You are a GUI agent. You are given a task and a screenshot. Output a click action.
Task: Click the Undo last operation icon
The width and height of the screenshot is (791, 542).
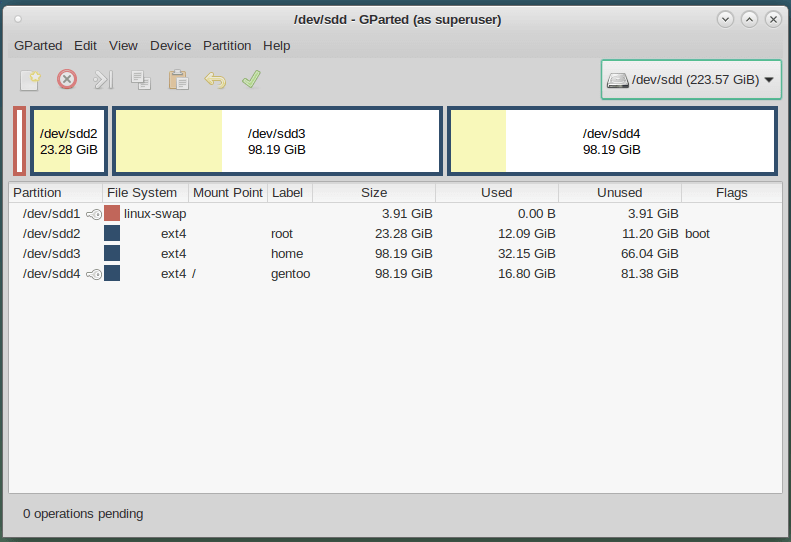point(215,80)
